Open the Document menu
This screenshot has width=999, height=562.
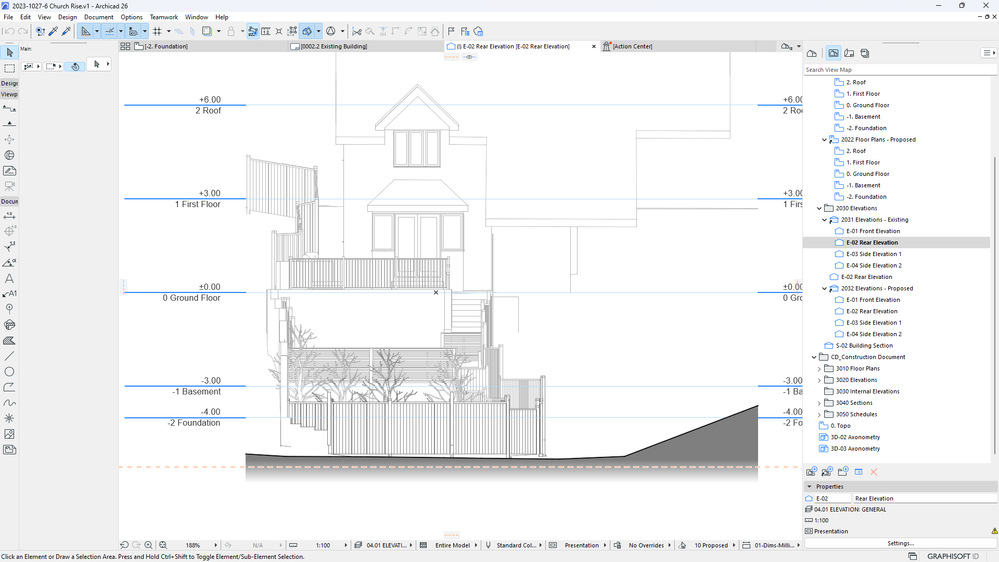point(98,17)
